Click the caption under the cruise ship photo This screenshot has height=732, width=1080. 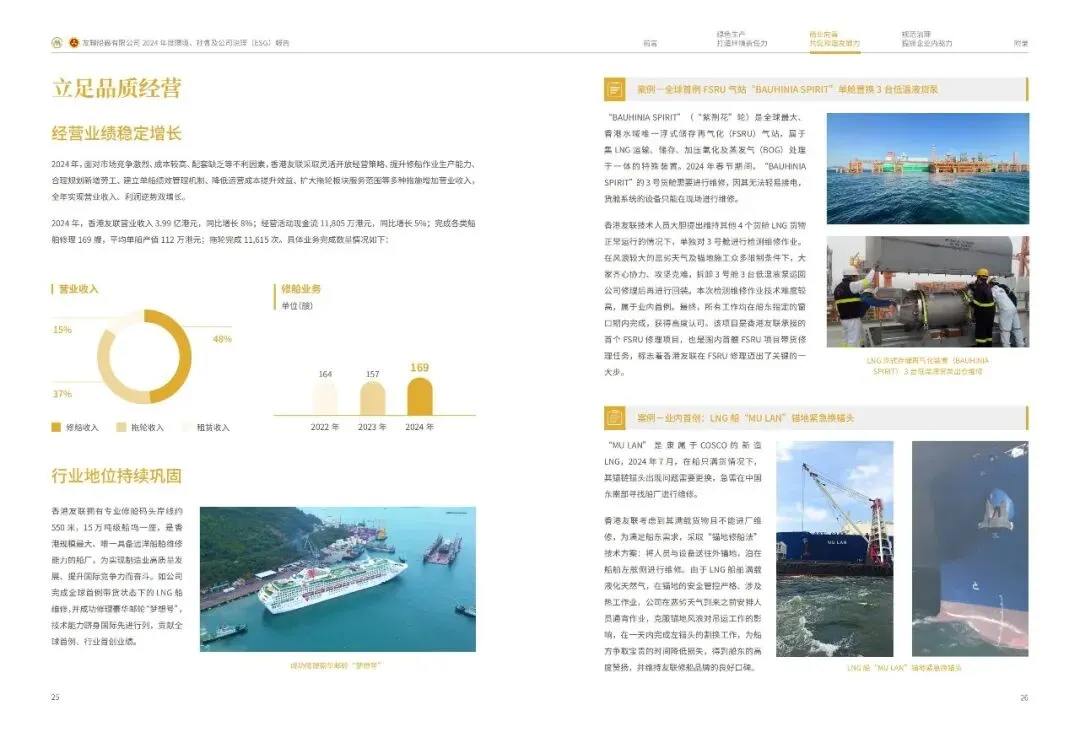335,666
